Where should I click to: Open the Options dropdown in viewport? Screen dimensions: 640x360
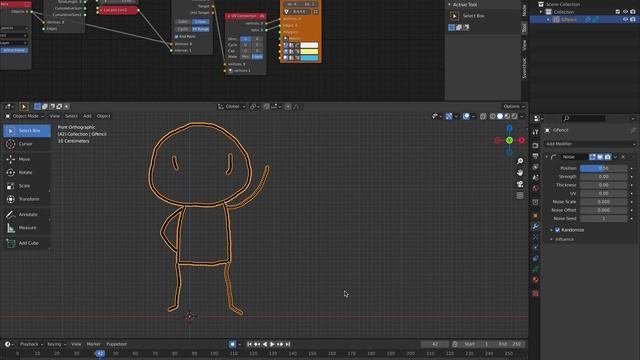514,107
